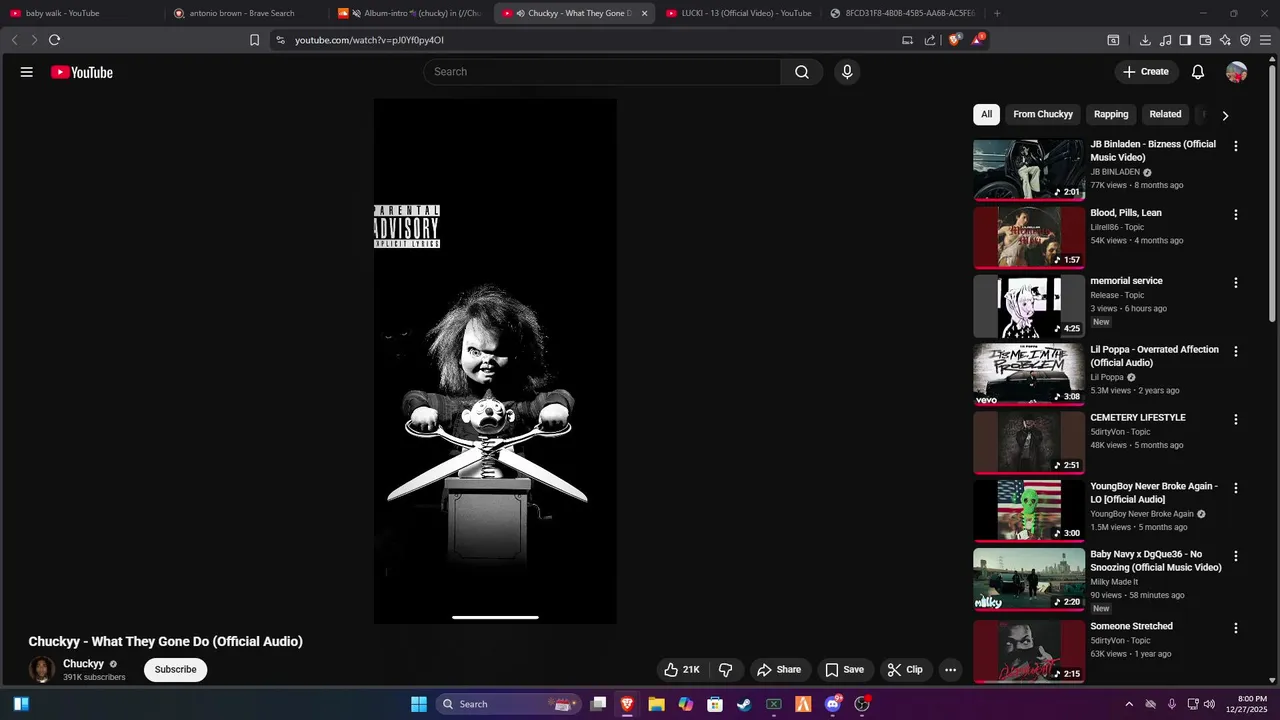The image size is (1280, 720).
Task: Open Steam from the taskbar
Action: click(x=744, y=704)
